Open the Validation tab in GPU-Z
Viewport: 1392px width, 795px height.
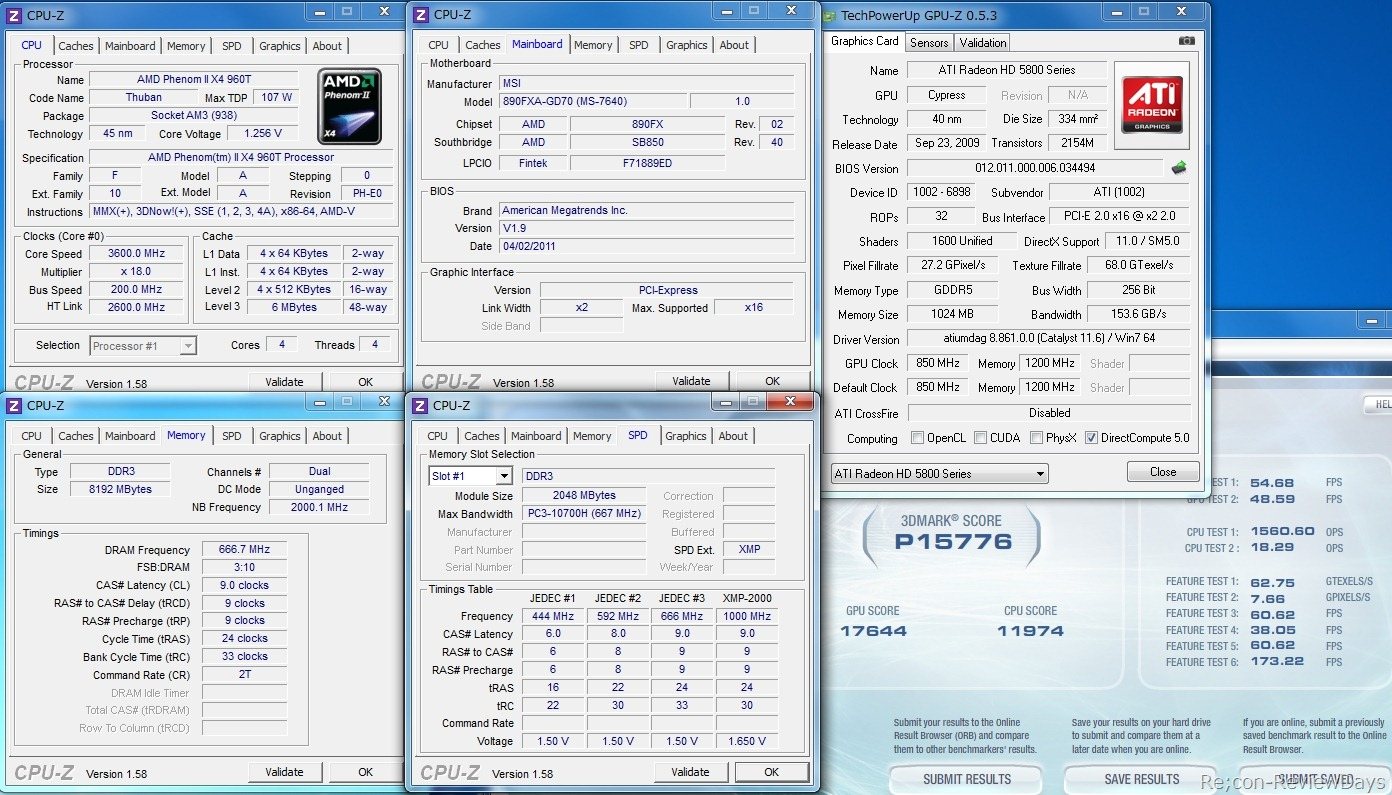tap(983, 42)
